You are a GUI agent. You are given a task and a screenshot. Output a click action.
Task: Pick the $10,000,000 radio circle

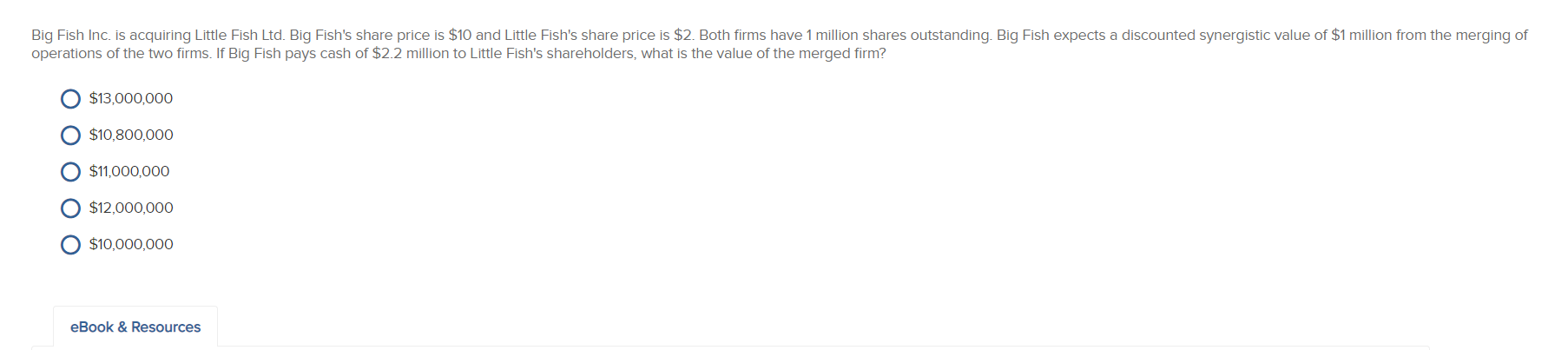(70, 245)
